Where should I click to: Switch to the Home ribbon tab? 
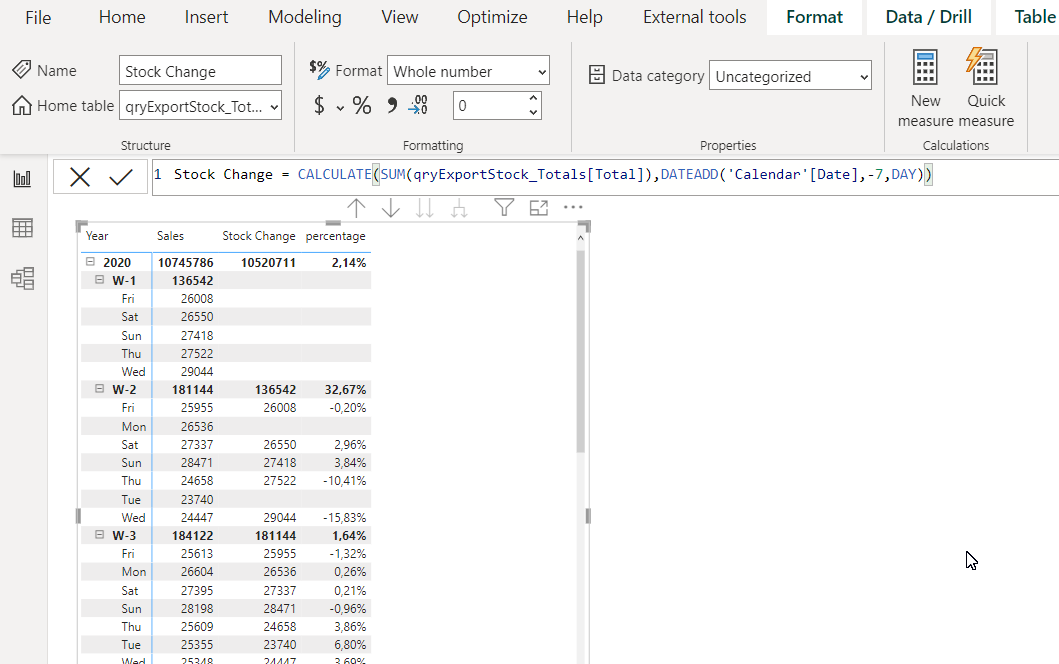tap(122, 17)
